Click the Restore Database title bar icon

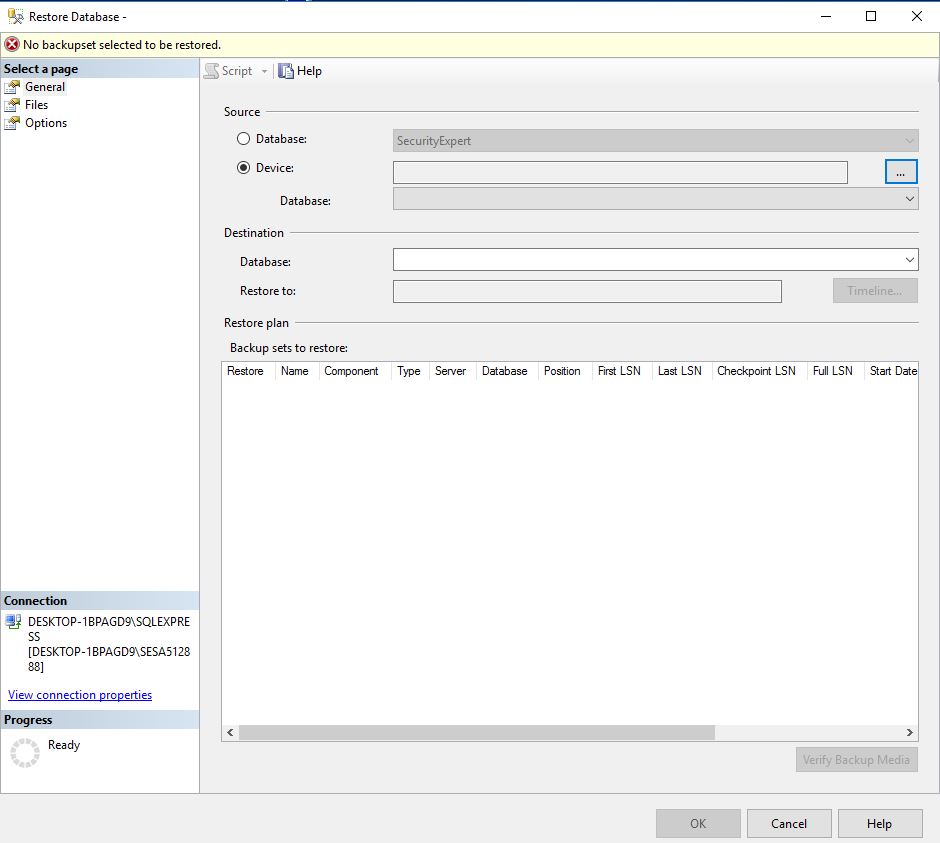coord(16,16)
